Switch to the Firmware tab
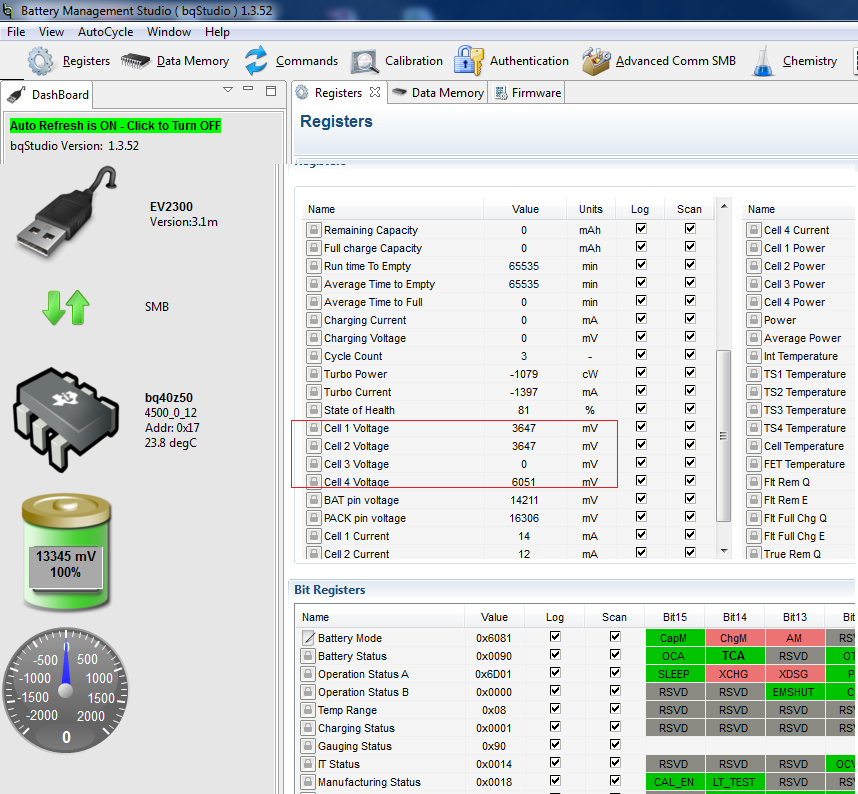 click(529, 92)
